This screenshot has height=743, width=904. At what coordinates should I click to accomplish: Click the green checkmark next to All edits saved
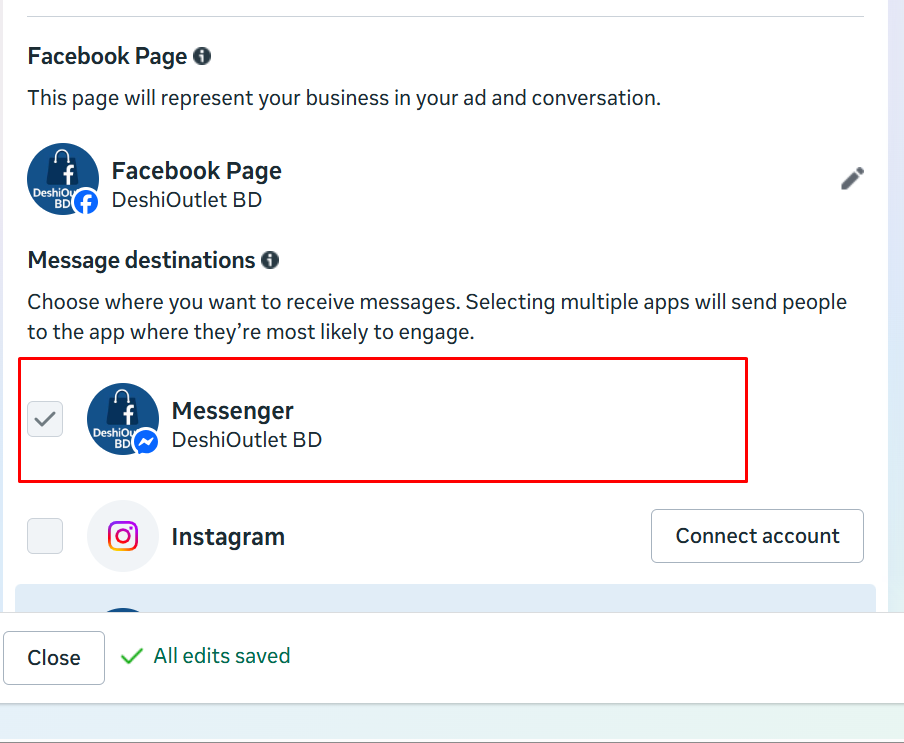[131, 656]
